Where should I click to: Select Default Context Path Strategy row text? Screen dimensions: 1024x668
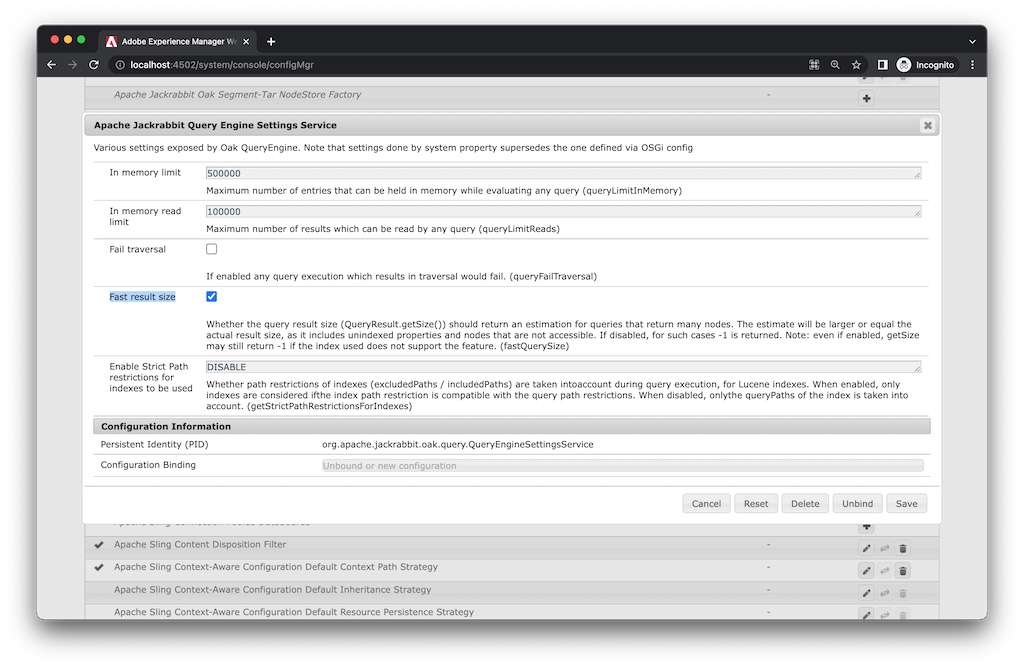point(276,567)
